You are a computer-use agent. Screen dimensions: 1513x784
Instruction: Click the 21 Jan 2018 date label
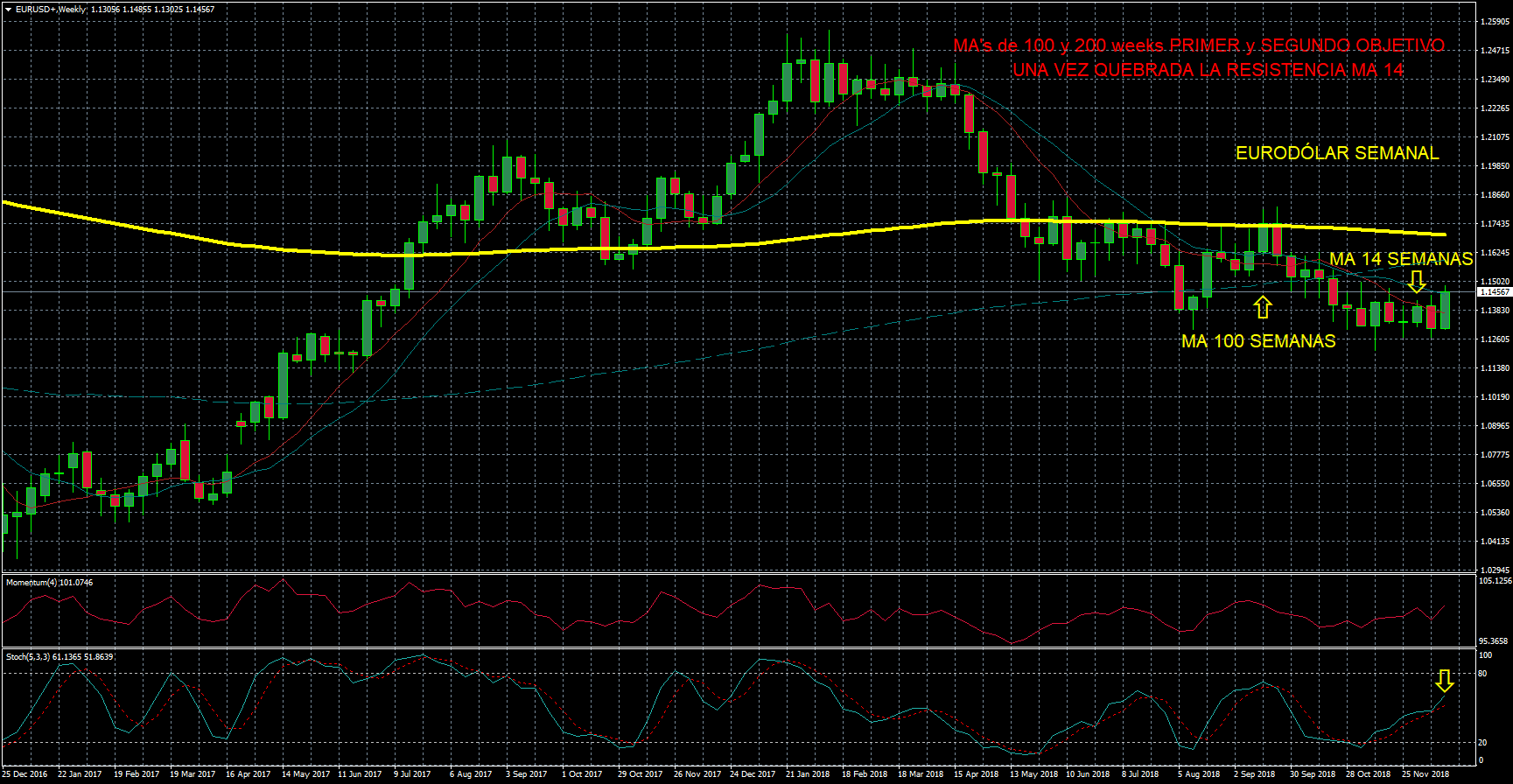point(807,773)
